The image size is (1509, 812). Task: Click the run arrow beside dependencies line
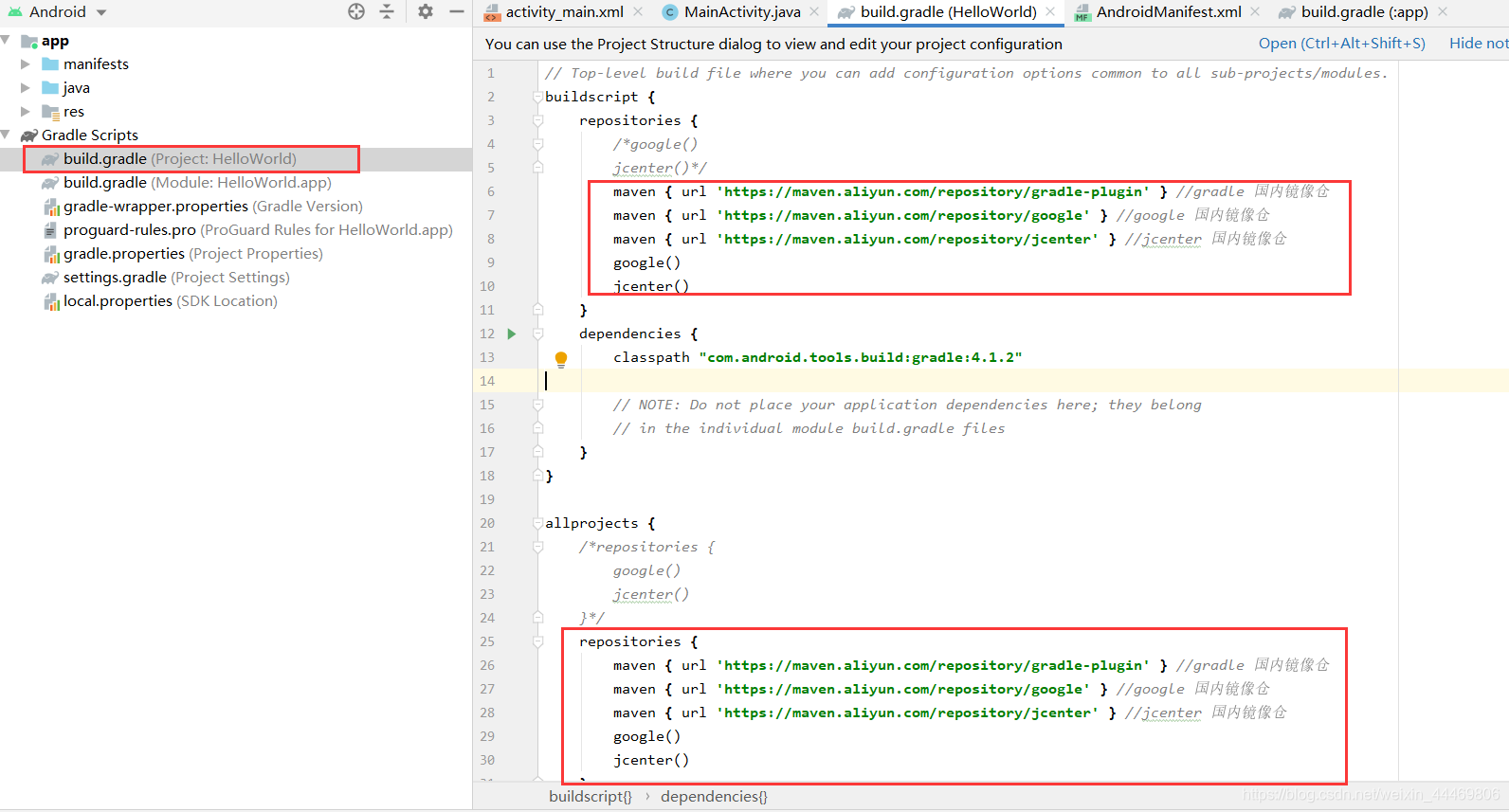[512, 334]
